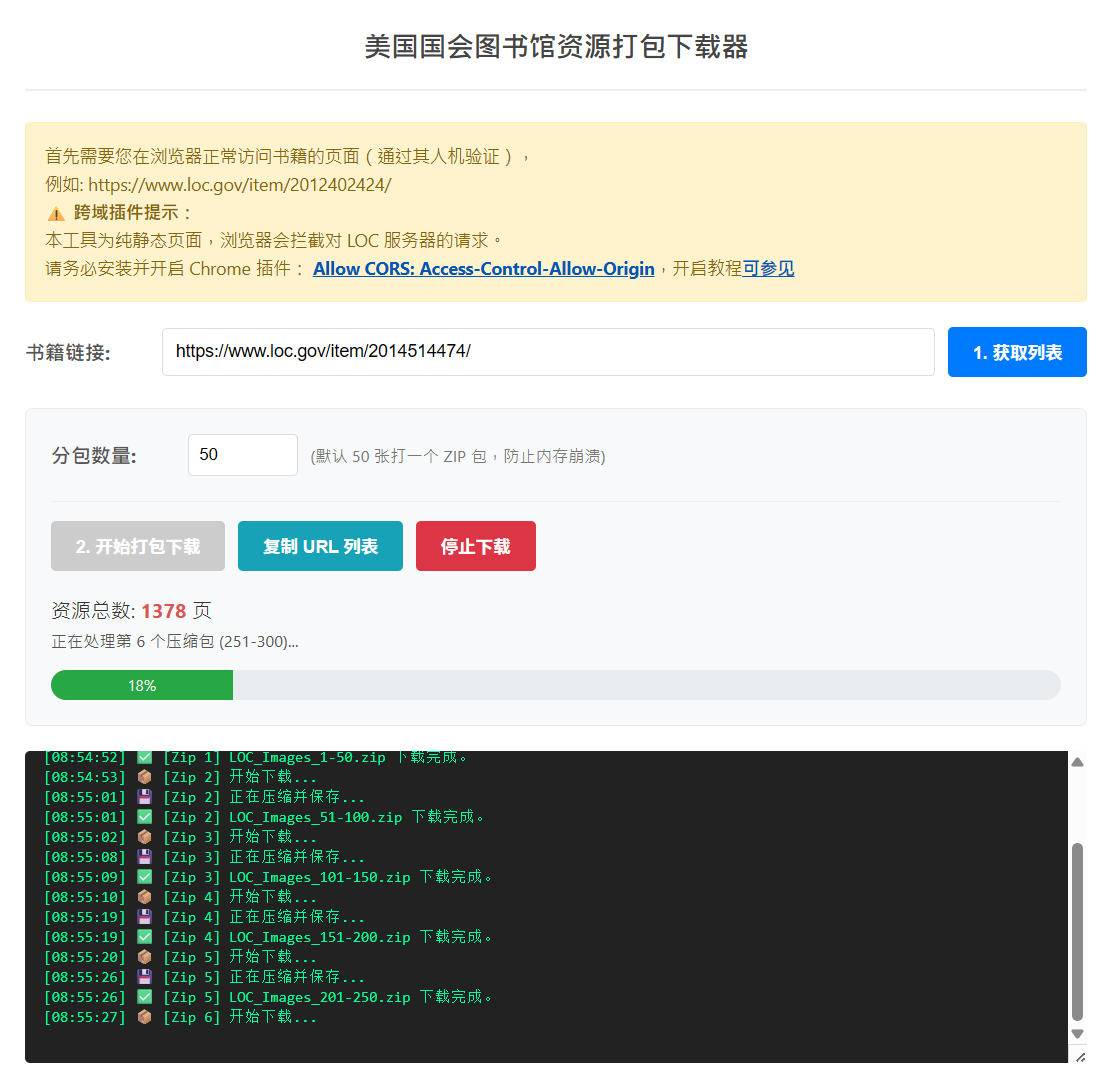The width and height of the screenshot is (1112, 1090).
Task: Click the floppy disk icon on Zip 4 line
Action: (144, 917)
